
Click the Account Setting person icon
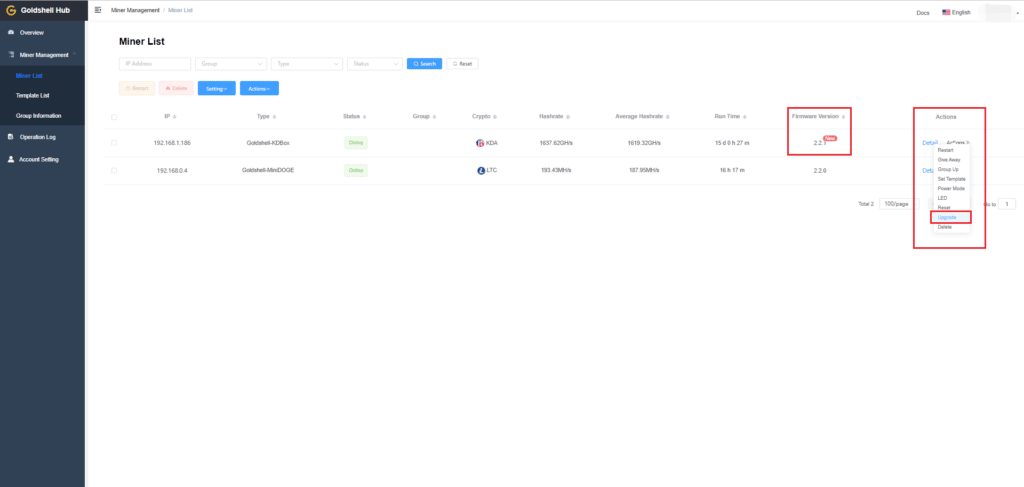click(x=11, y=159)
